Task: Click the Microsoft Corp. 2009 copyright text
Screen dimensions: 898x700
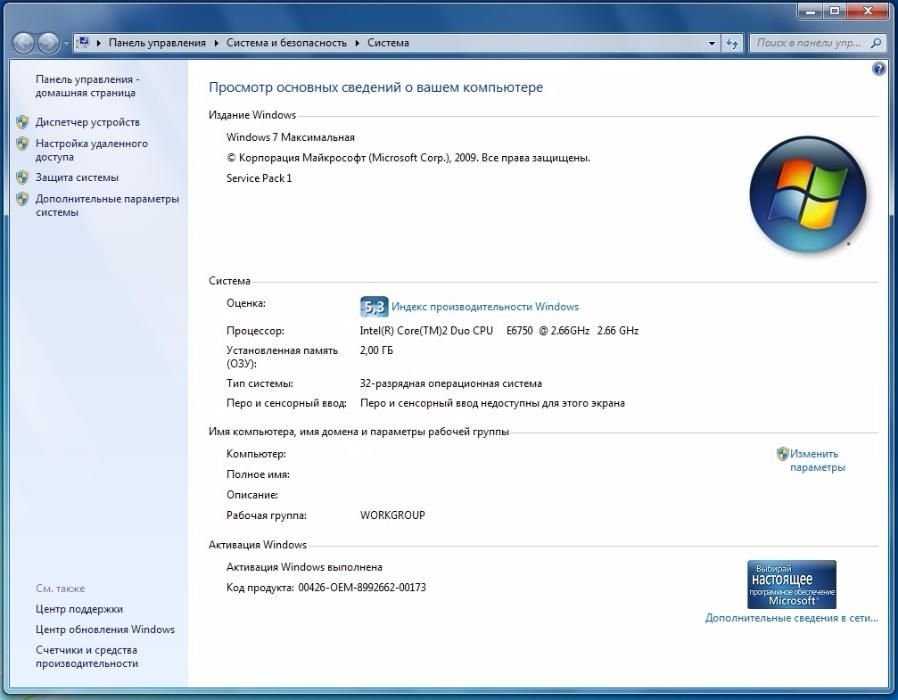Action: [408, 158]
